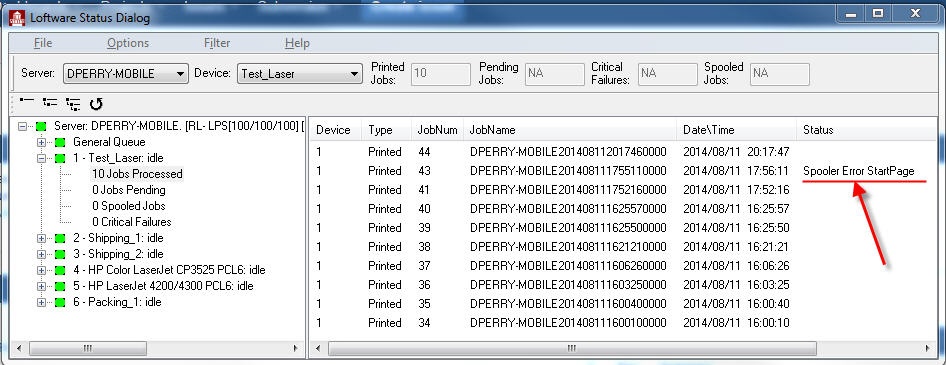The height and width of the screenshot is (365, 946).
Task: Expand the General Queue node
Action: tap(42, 143)
